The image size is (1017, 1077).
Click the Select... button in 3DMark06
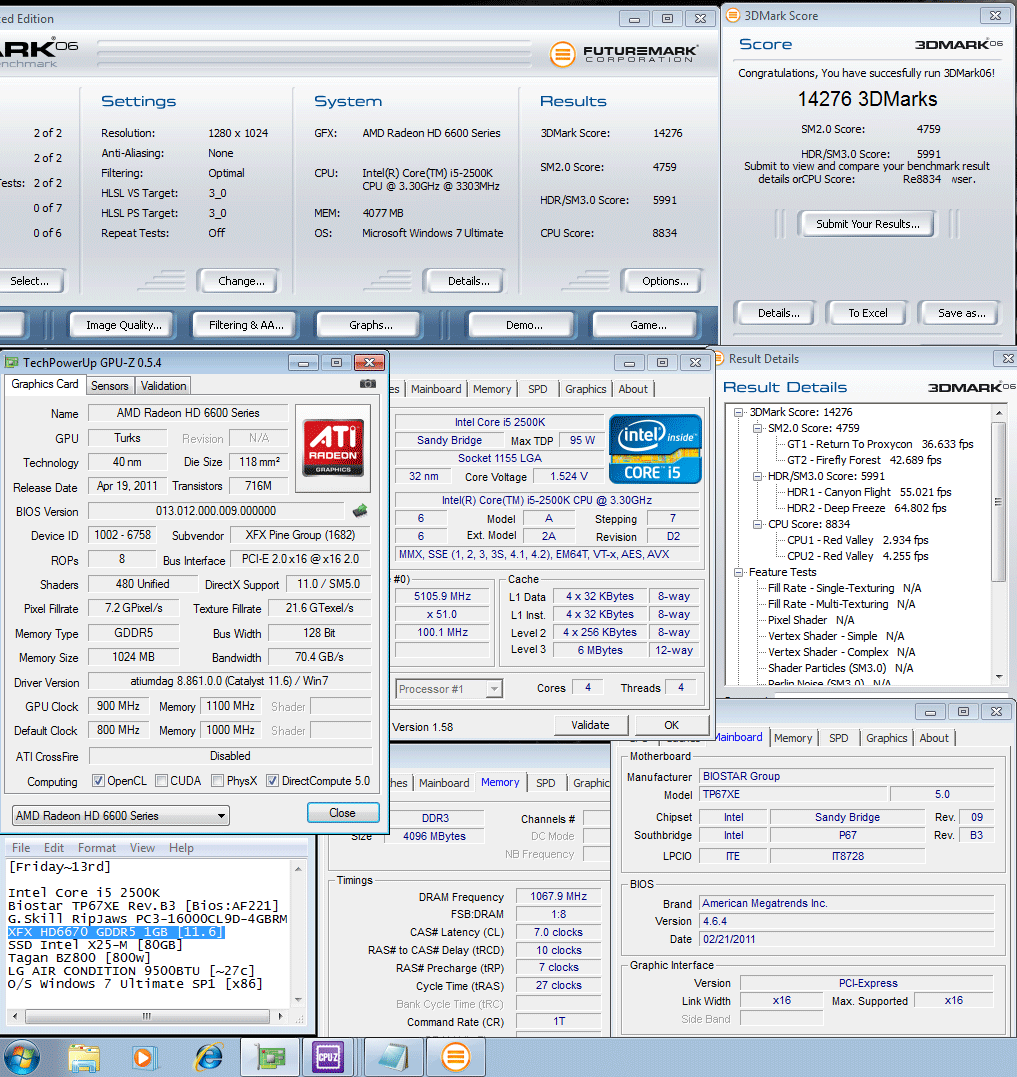coord(30,281)
